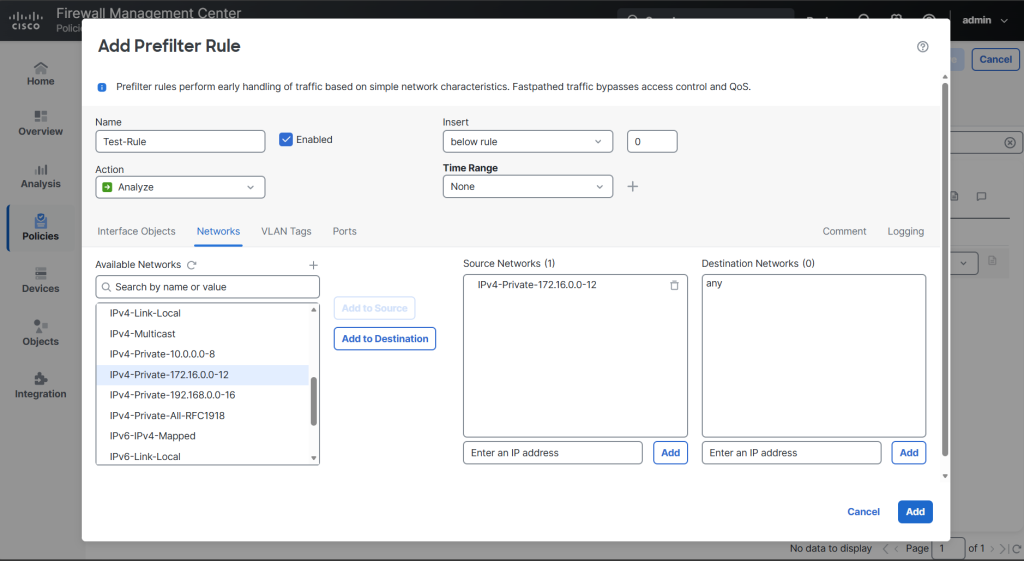This screenshot has width=1024, height=561.
Task: Switch to Networks tab
Action: click(x=218, y=231)
